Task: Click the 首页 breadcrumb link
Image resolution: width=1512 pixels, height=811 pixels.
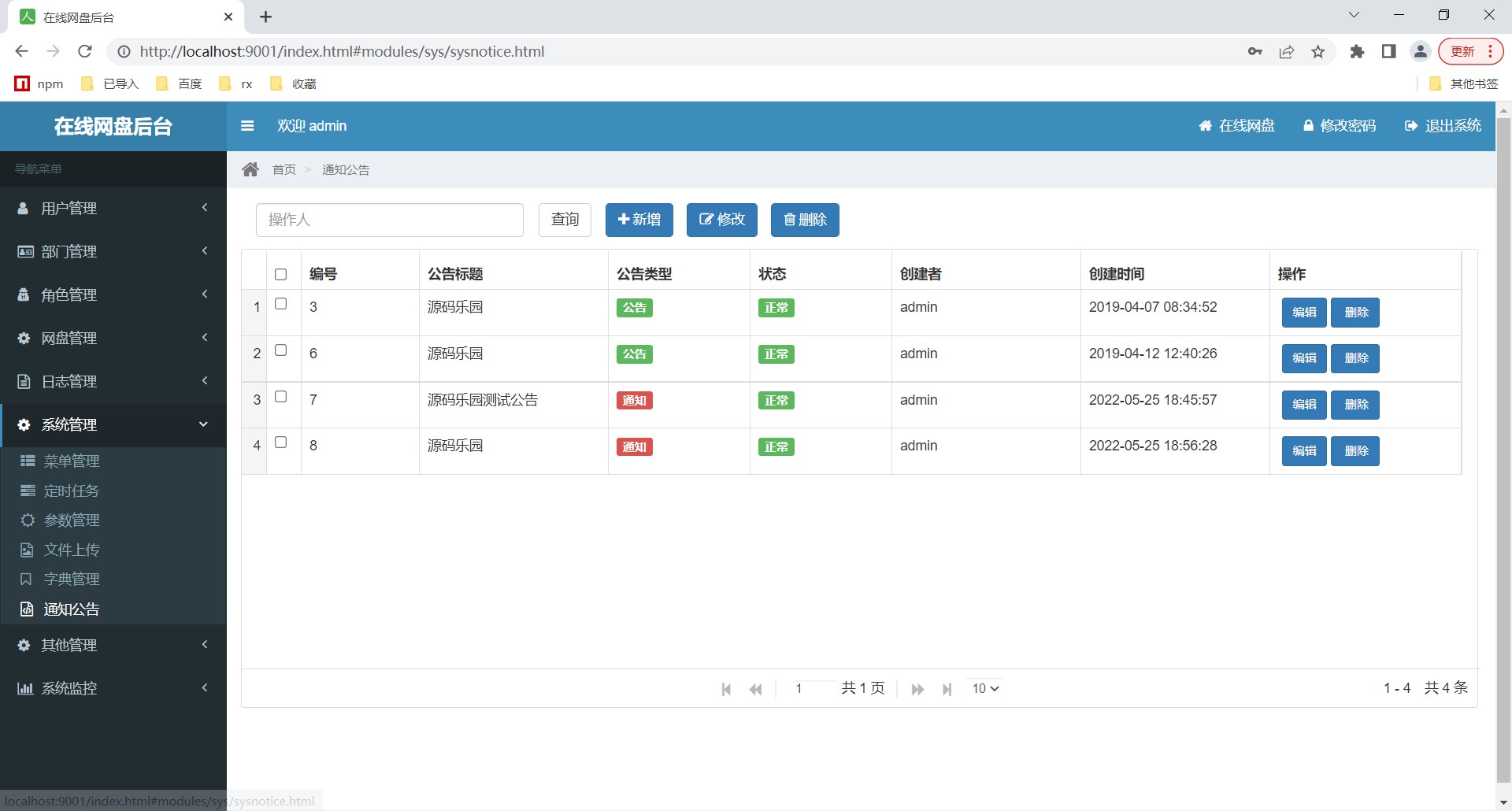Action: pyautogui.click(x=284, y=170)
